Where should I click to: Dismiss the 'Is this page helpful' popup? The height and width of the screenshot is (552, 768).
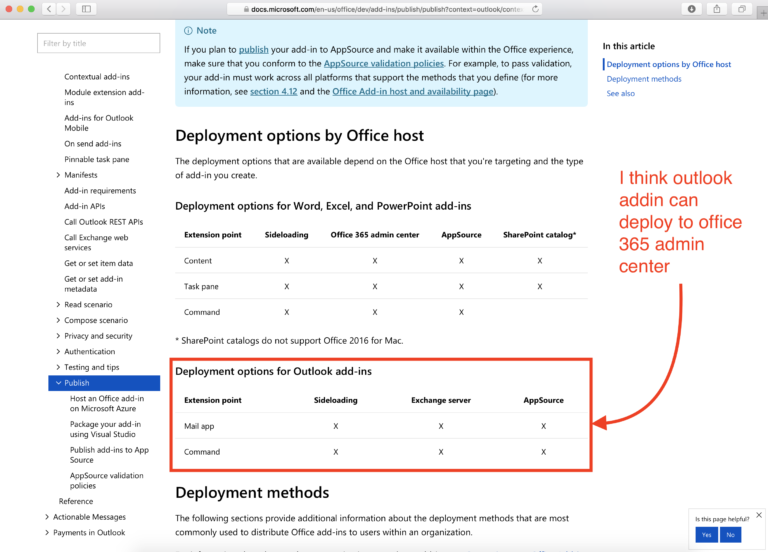point(759,515)
